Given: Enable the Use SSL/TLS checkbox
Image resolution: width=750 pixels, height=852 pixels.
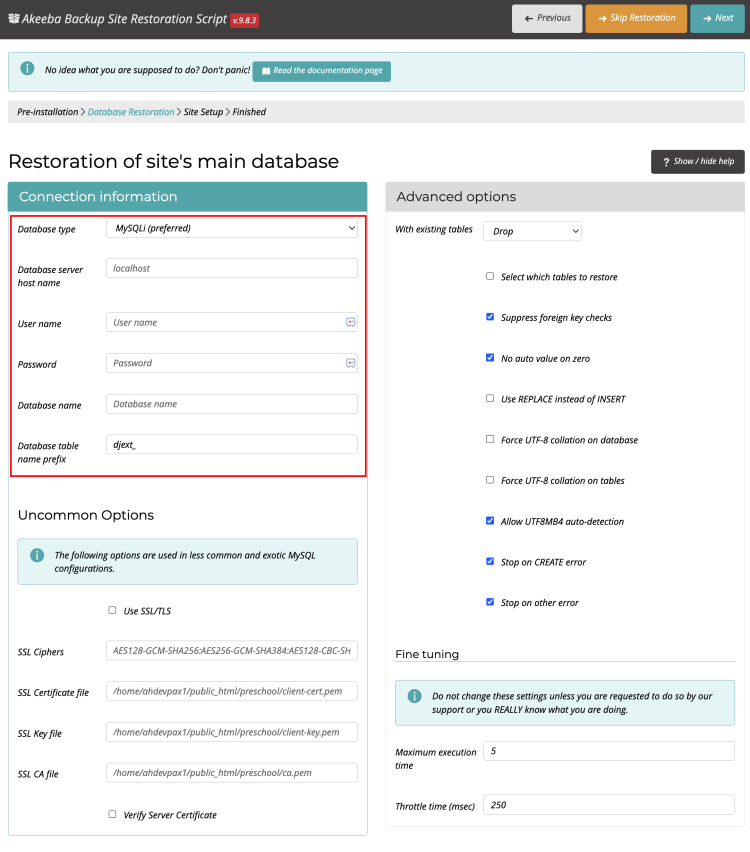Looking at the screenshot, I should (112, 610).
